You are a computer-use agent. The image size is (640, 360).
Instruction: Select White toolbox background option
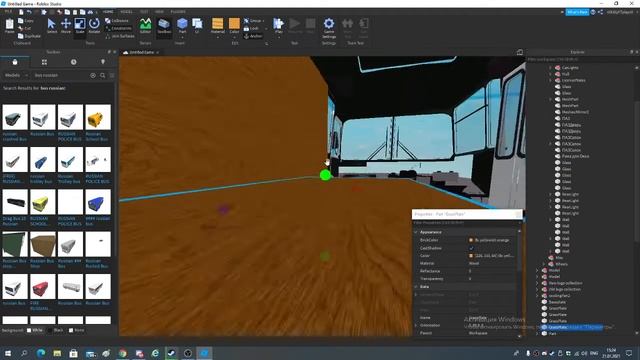(34, 330)
